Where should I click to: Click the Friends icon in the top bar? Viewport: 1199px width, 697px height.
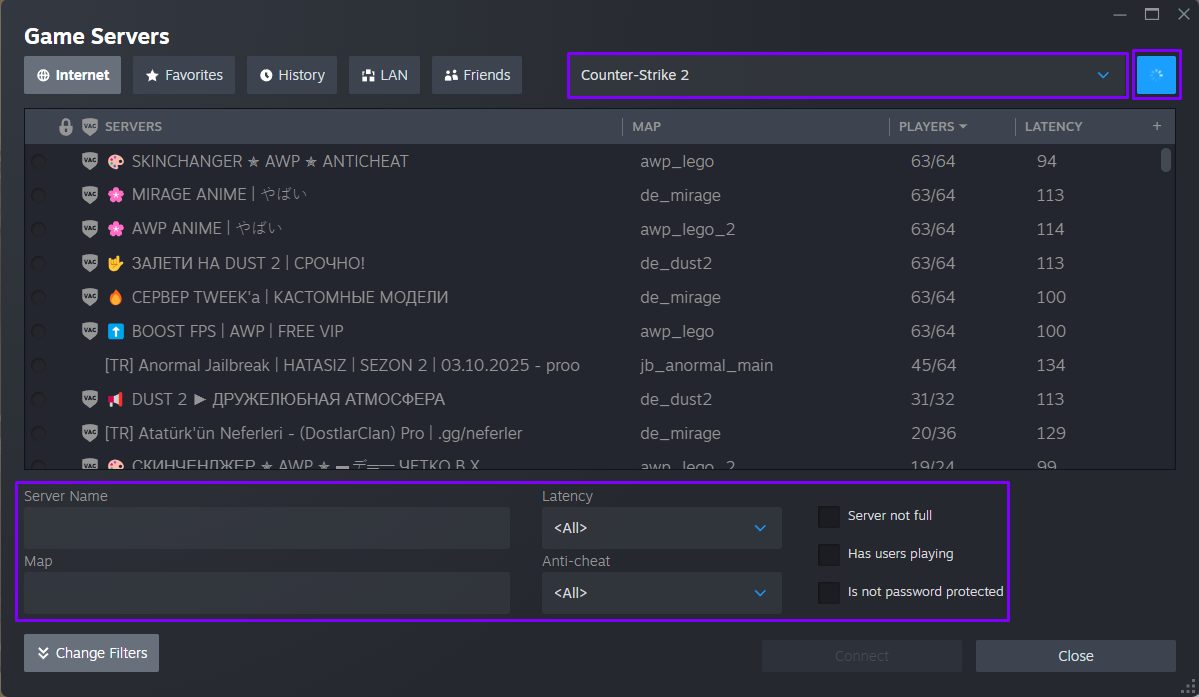452,74
